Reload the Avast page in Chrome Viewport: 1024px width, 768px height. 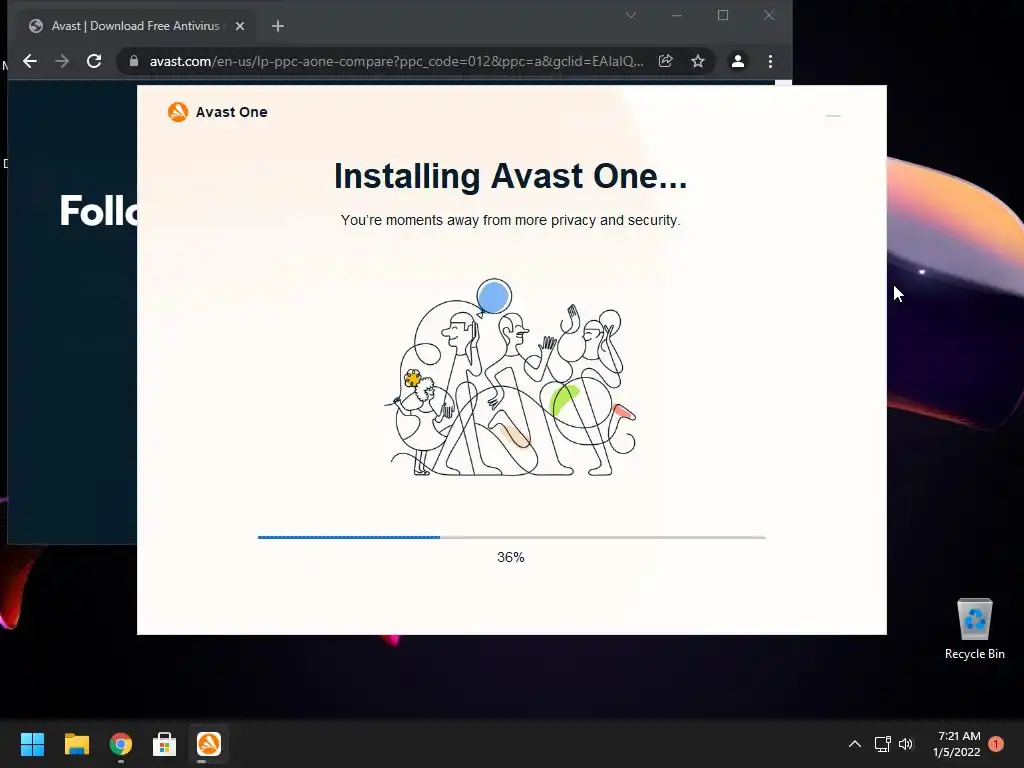(x=94, y=61)
